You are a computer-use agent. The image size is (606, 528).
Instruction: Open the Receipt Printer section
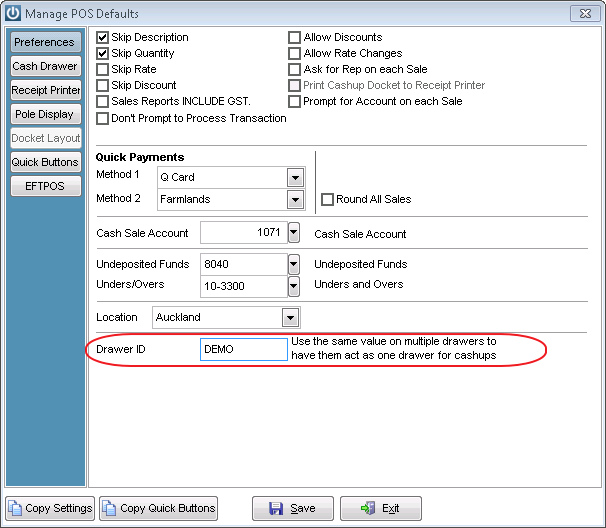(46, 90)
